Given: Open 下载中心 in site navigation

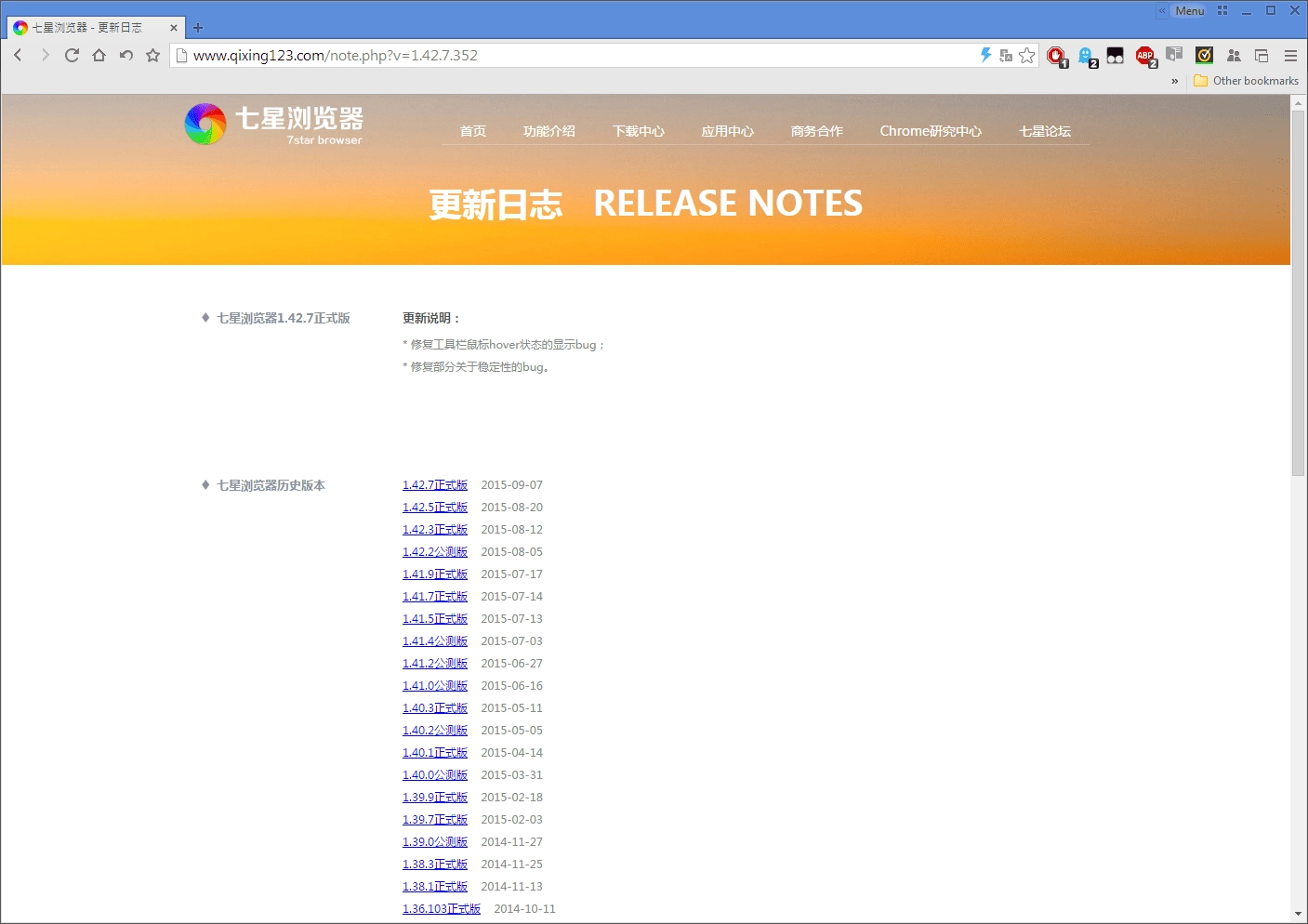Looking at the screenshot, I should pos(638,131).
